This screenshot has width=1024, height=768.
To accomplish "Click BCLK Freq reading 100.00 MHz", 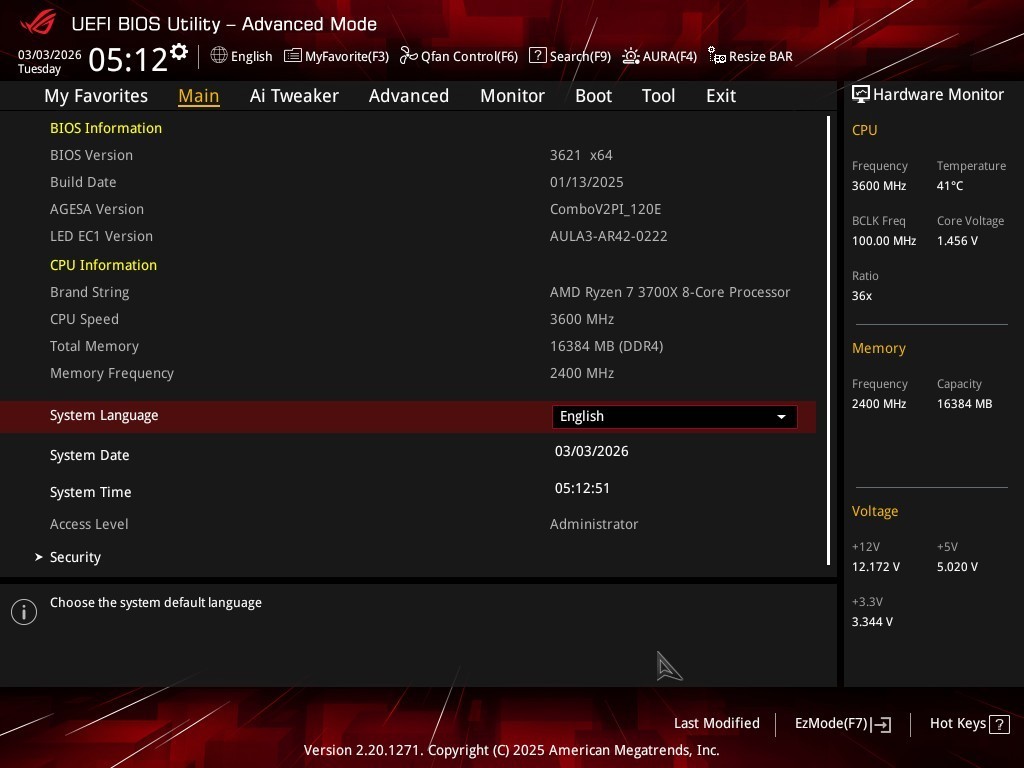I will 884,241.
